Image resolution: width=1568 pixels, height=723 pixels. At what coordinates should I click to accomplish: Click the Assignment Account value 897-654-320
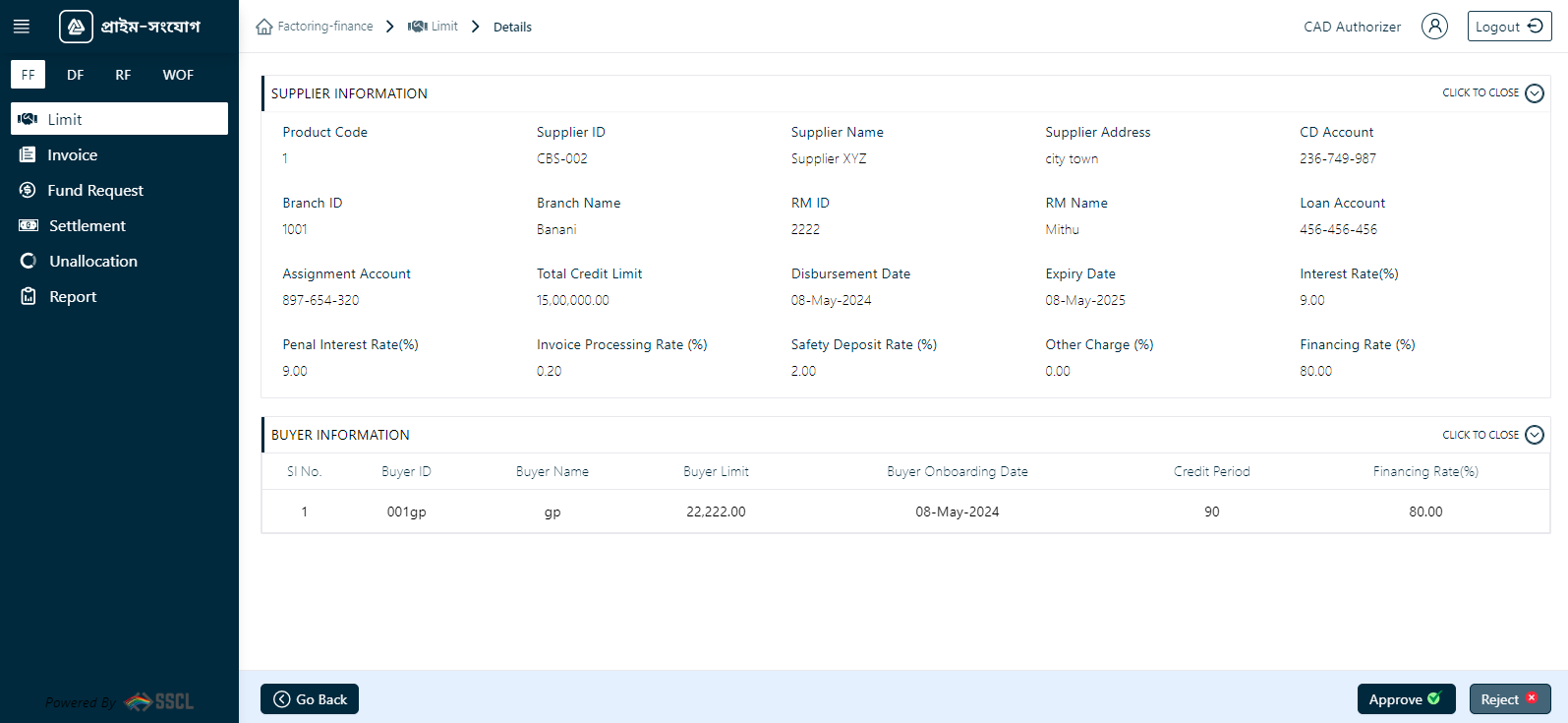pyautogui.click(x=320, y=300)
